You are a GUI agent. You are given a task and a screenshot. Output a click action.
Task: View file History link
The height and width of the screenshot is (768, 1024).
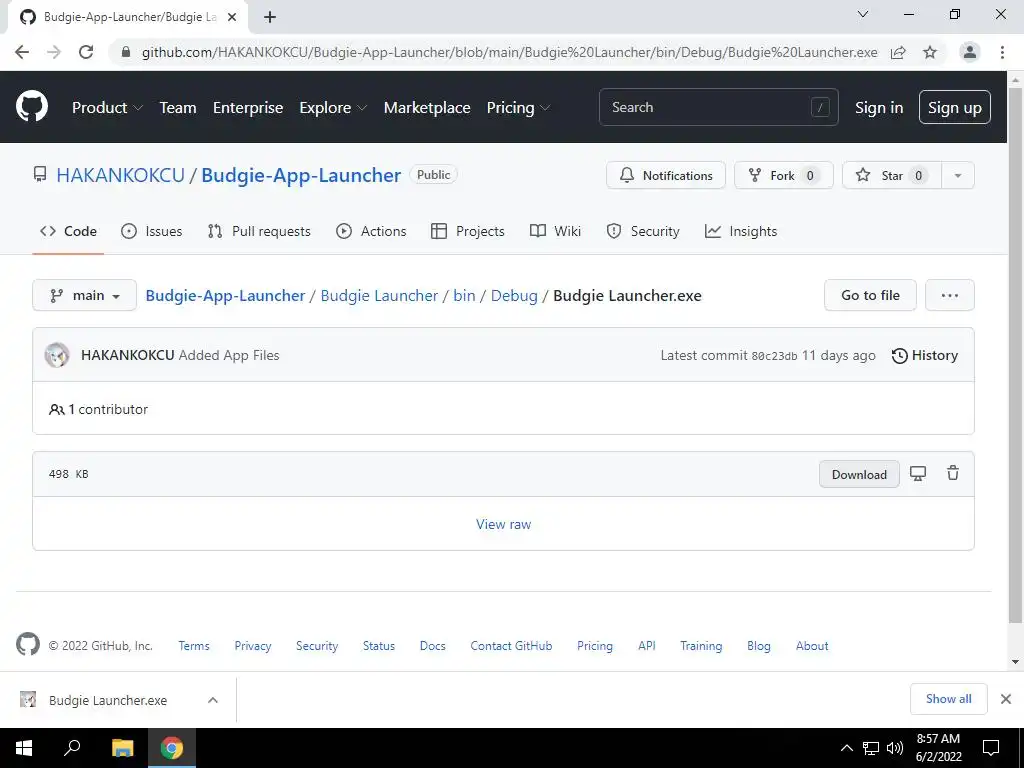(925, 355)
